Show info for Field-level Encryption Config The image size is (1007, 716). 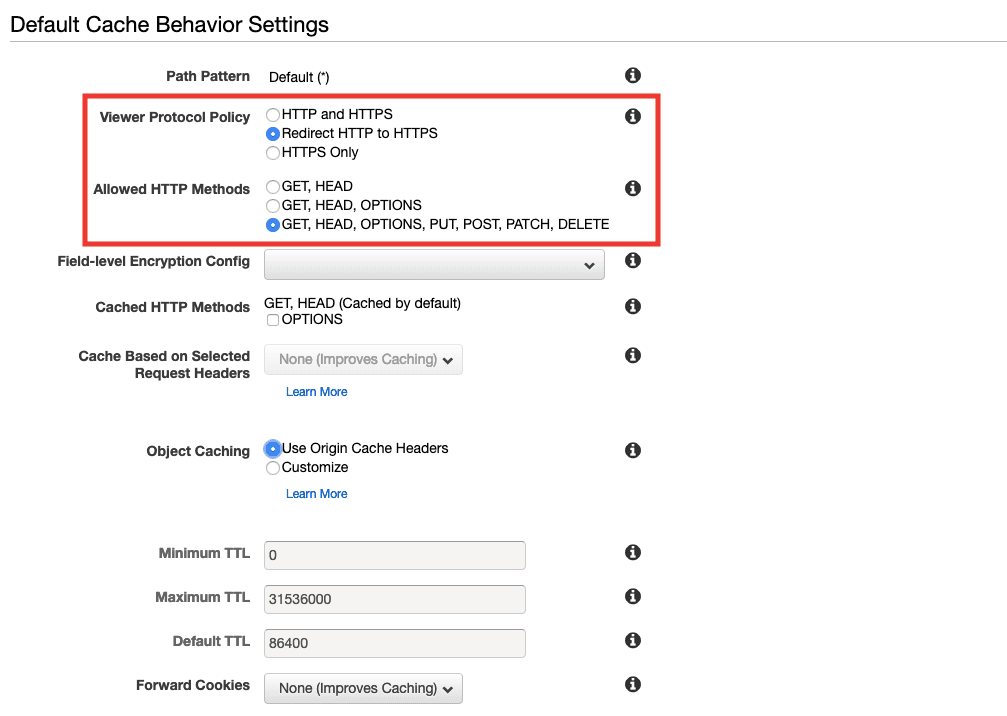pyautogui.click(x=632, y=261)
